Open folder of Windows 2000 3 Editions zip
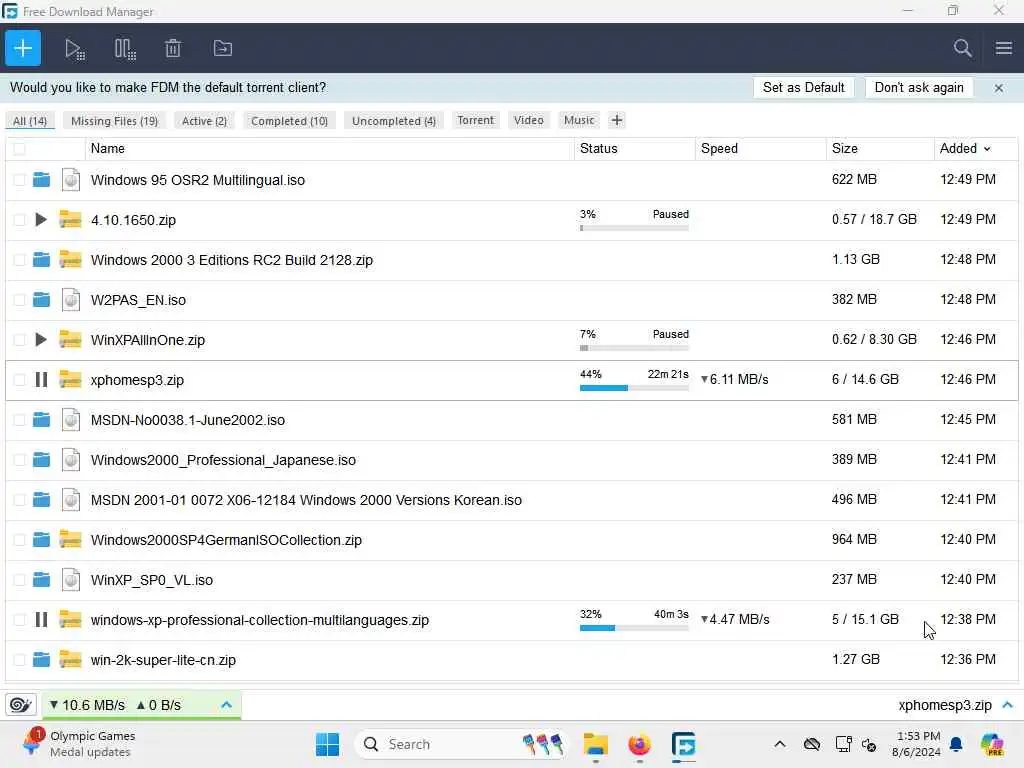This screenshot has height=768, width=1024. pos(41,260)
